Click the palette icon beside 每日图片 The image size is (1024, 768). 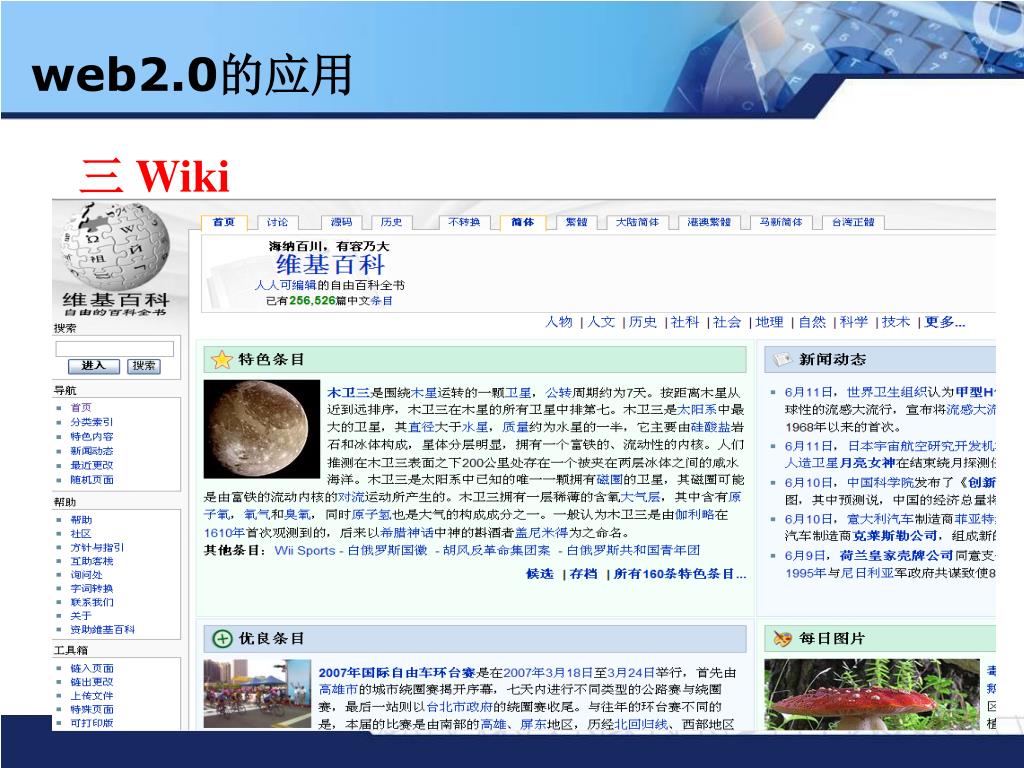tap(782, 639)
